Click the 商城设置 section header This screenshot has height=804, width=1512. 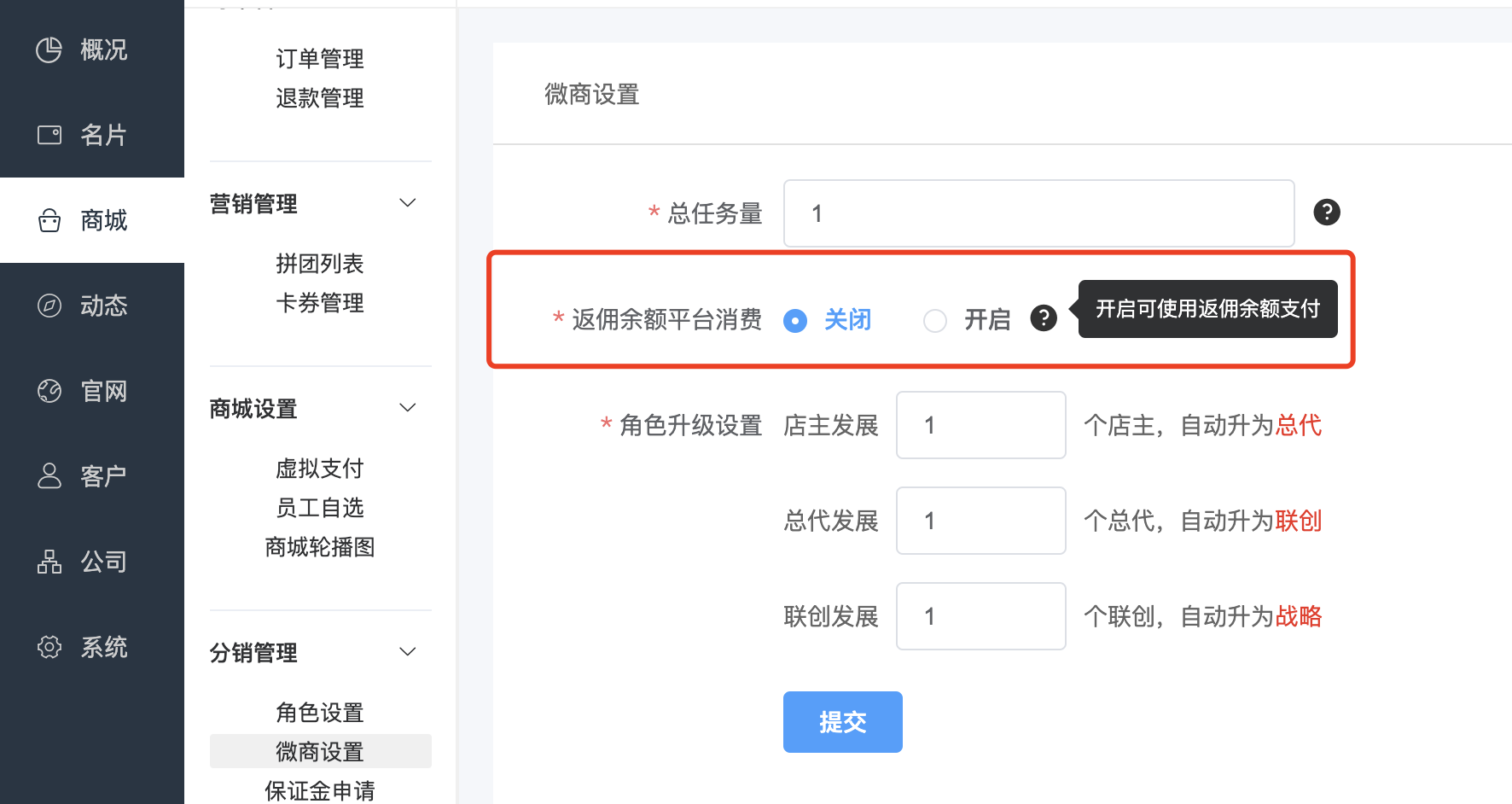[253, 409]
